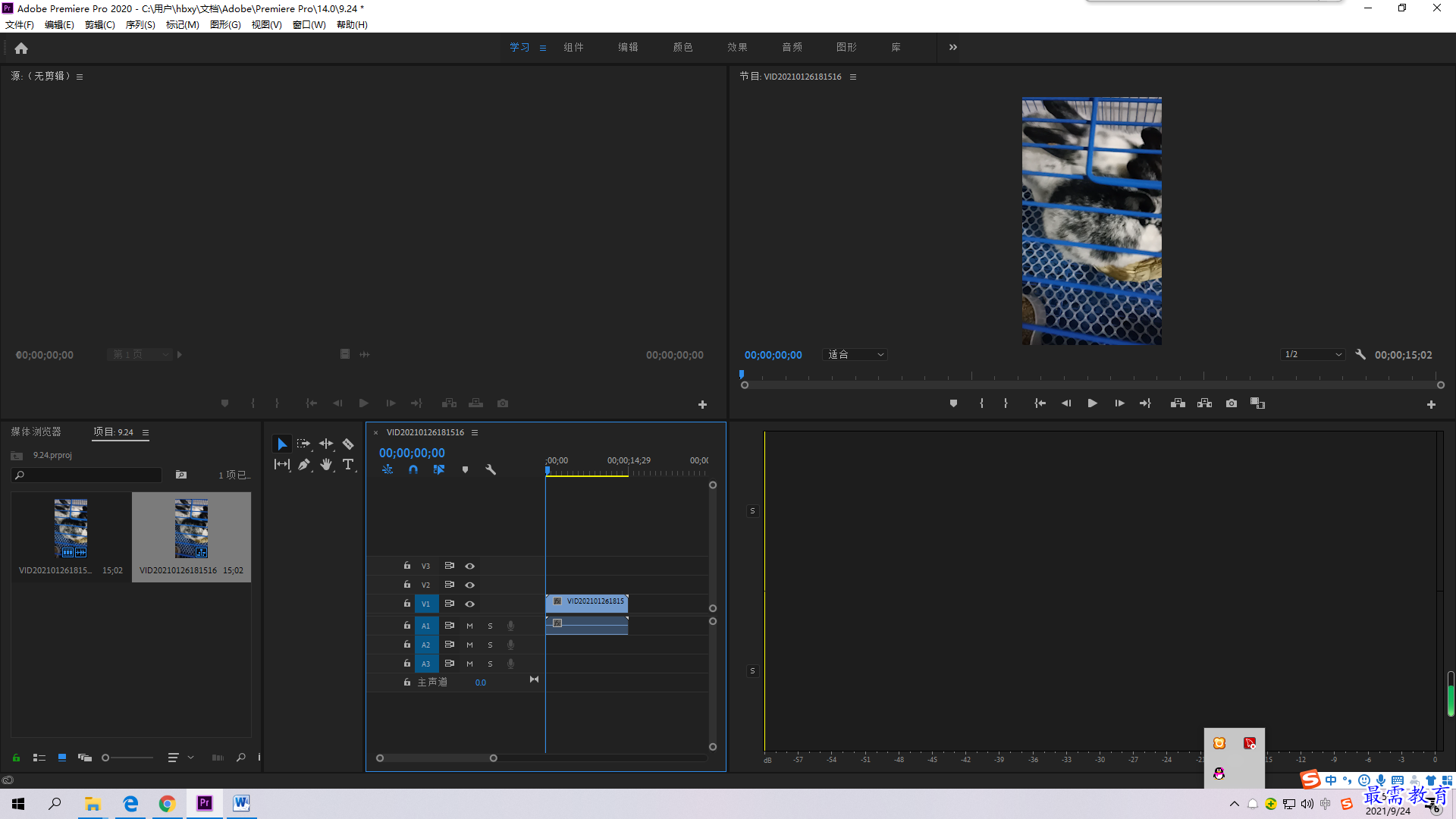1456x819 pixels.
Task: Open program monitor panel menu
Action: (853, 77)
